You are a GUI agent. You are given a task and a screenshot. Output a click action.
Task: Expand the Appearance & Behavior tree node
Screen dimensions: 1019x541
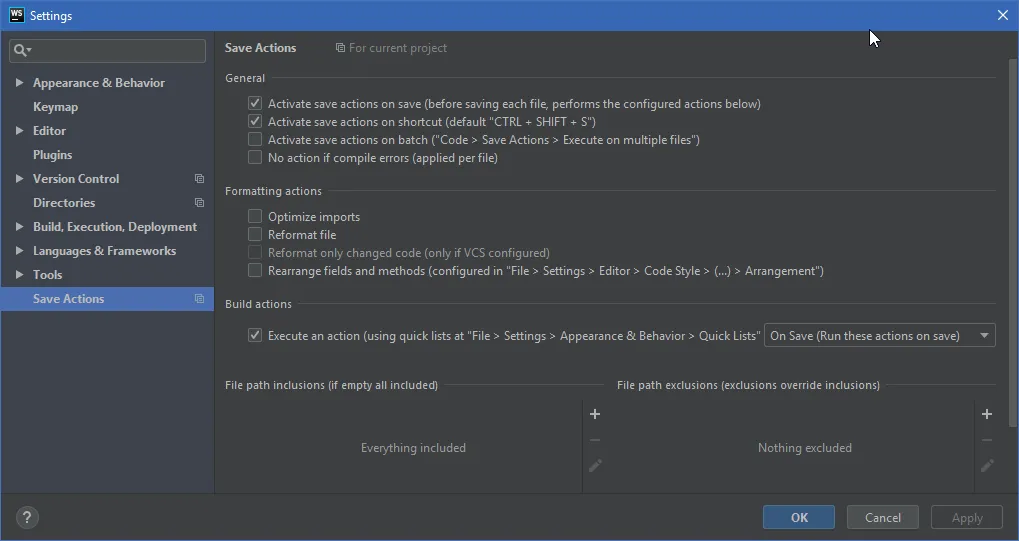[19, 83]
